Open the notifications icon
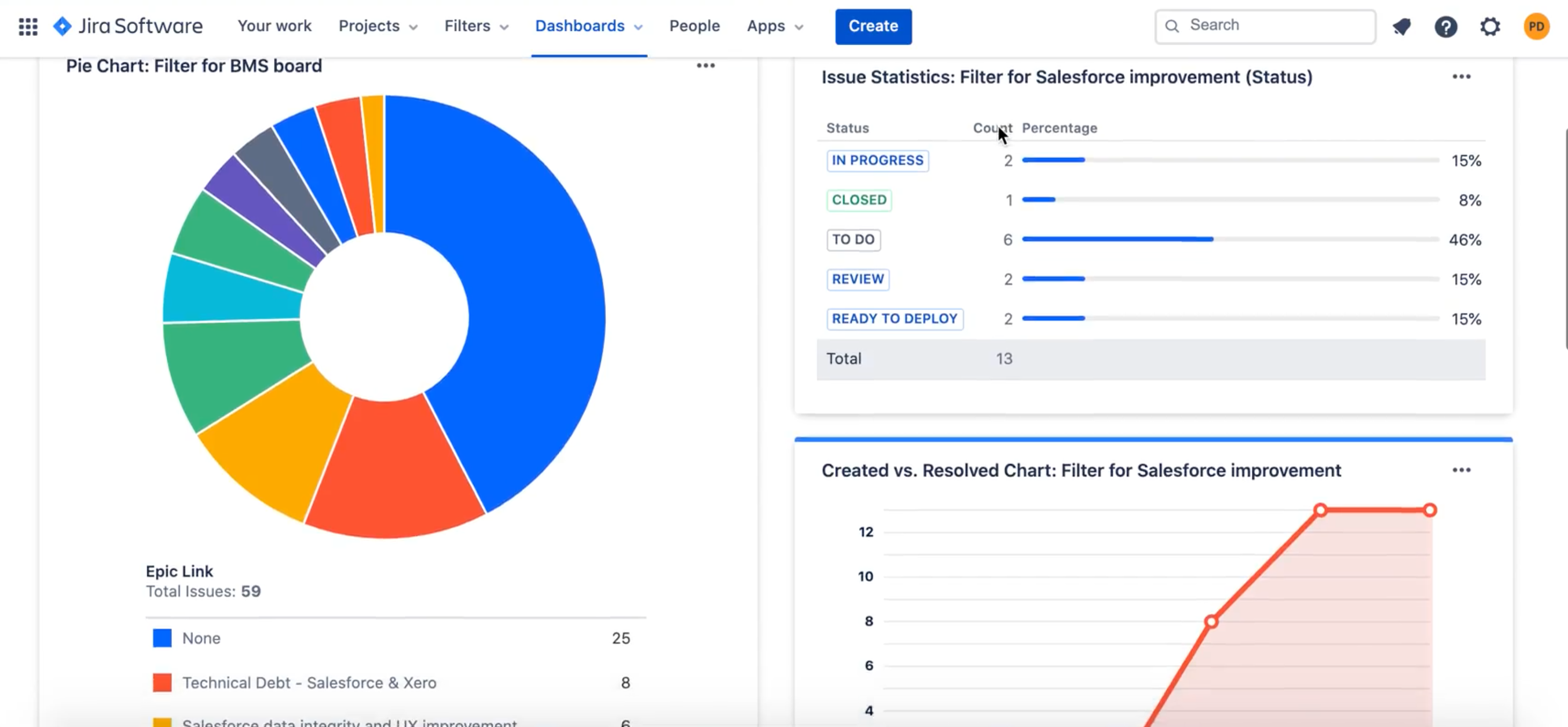The width and height of the screenshot is (1568, 727). click(1401, 26)
